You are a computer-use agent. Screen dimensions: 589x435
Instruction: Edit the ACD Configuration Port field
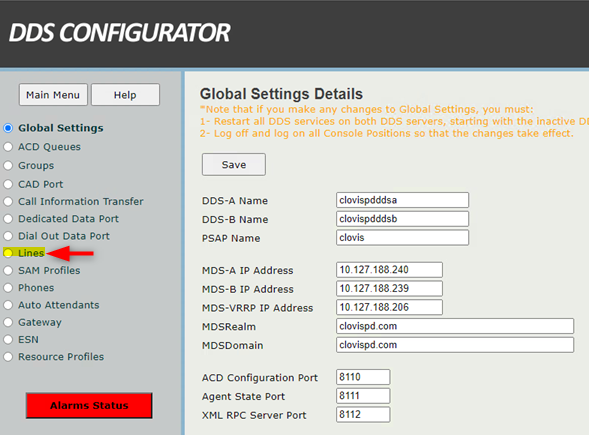[363, 377]
